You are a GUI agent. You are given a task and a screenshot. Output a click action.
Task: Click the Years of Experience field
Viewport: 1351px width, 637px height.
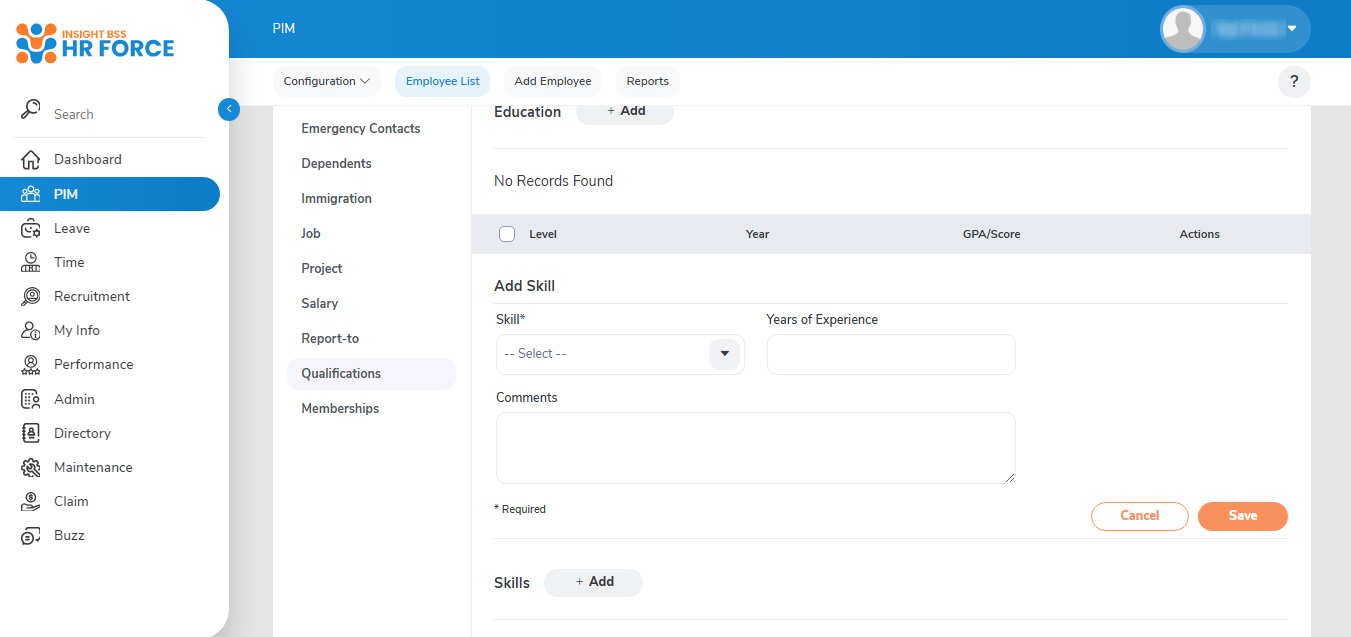pos(891,354)
